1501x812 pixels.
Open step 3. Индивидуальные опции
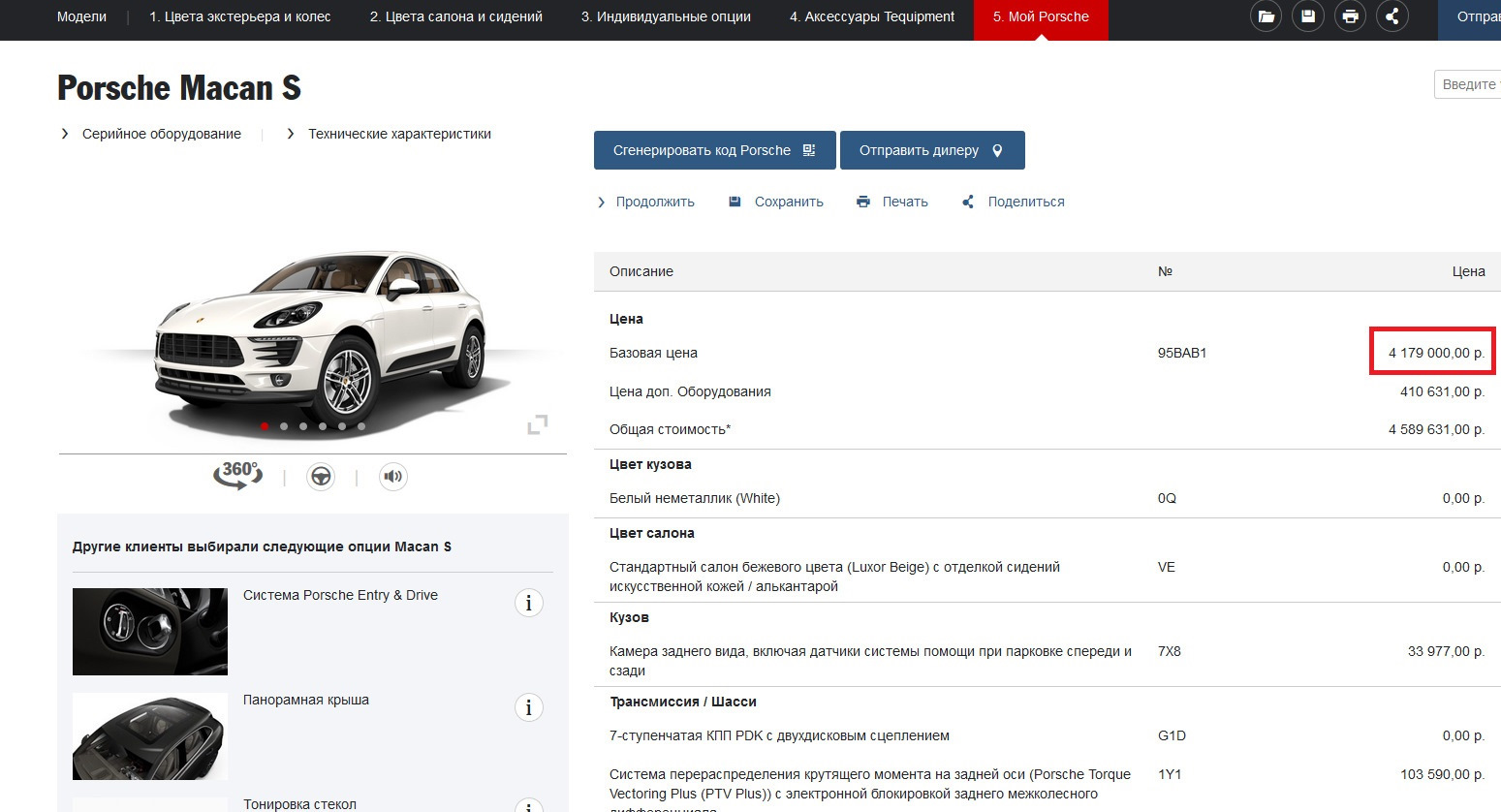tap(666, 16)
